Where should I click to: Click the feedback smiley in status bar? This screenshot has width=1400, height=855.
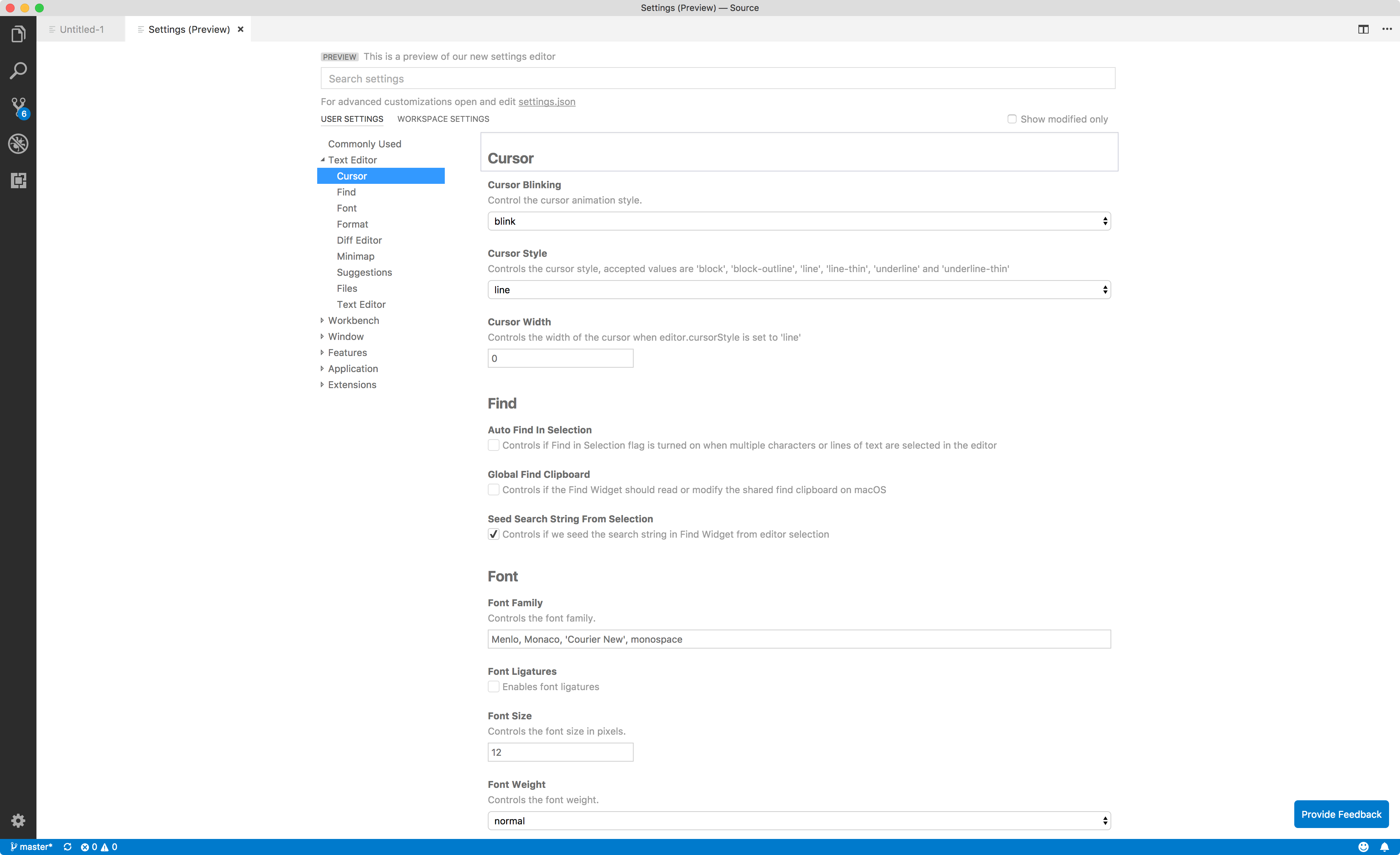click(x=1363, y=847)
